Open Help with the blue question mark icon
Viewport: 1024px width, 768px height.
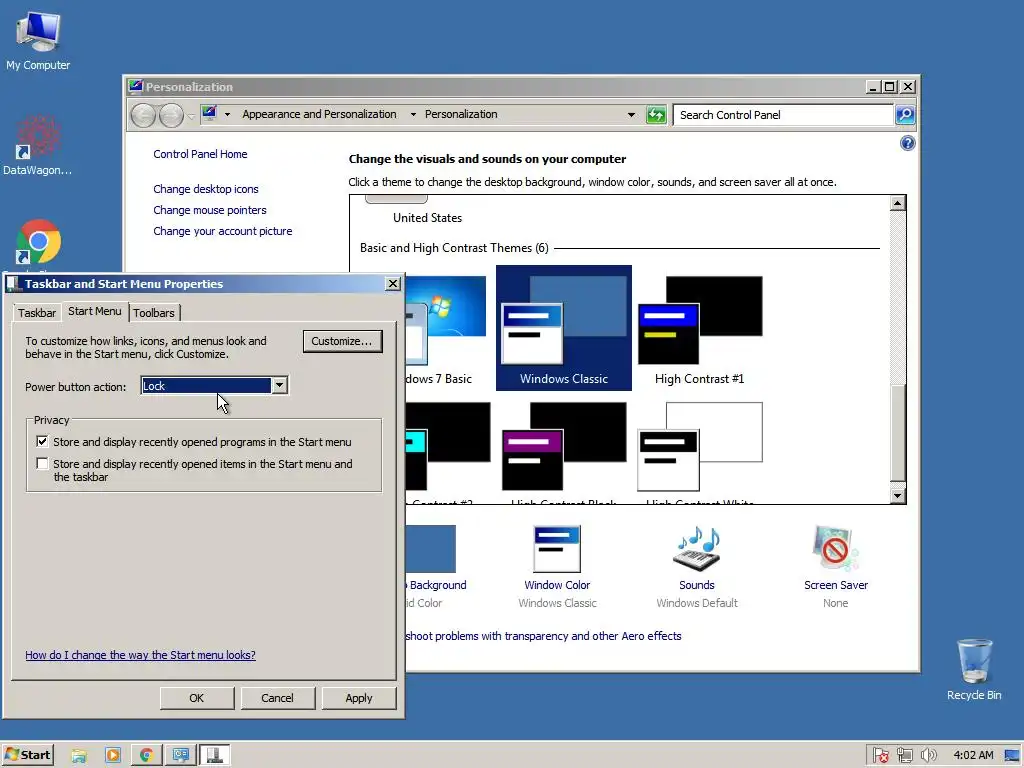point(907,143)
